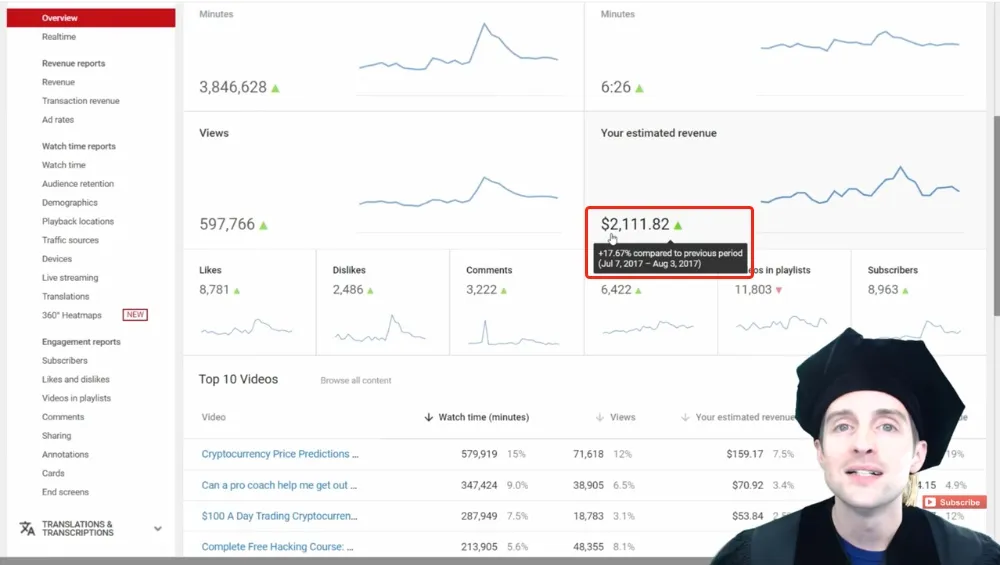Screen dimensions: 1000x565
Task: Open Cryptocurrency Price Predictions video
Action: [x=280, y=454]
